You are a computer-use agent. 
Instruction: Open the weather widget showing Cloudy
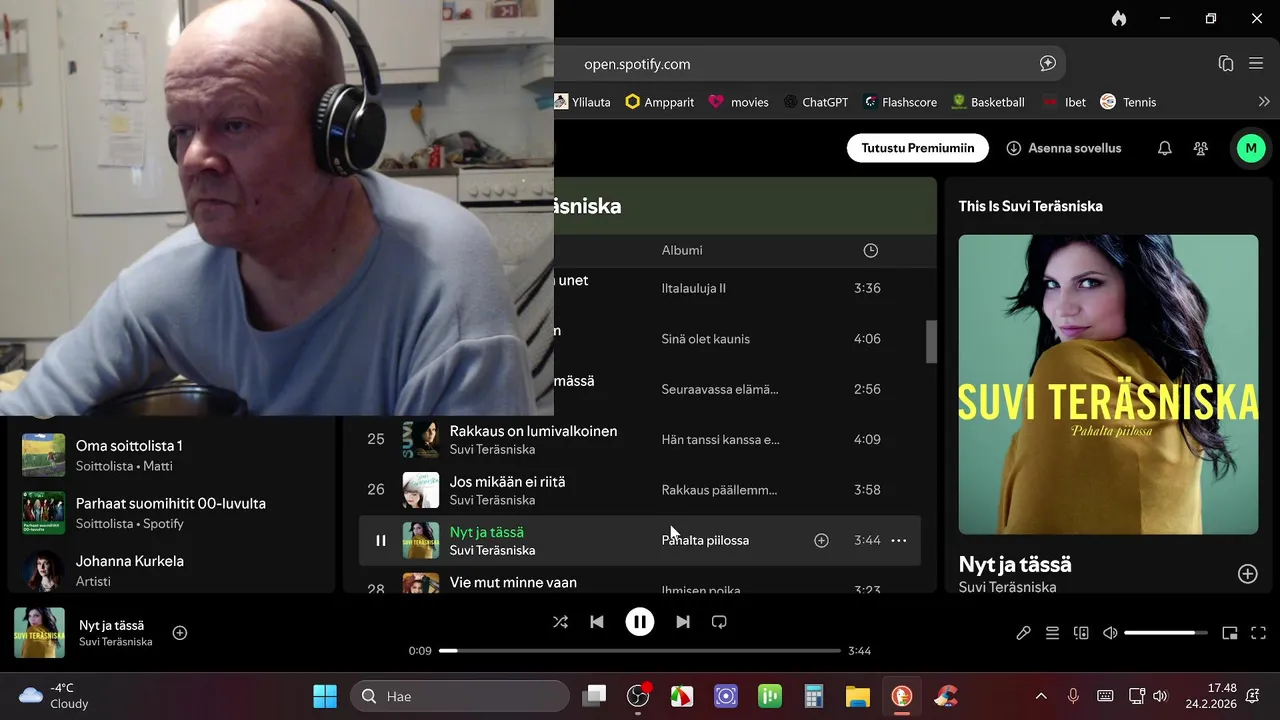[55, 696]
